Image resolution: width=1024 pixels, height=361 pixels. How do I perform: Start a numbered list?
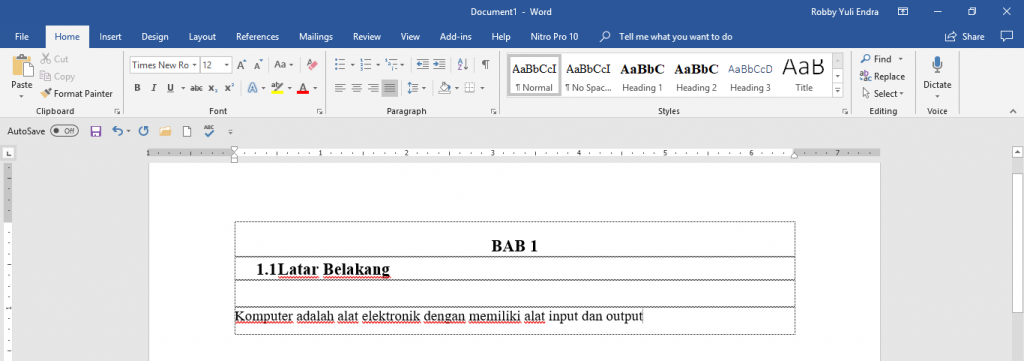coord(366,65)
